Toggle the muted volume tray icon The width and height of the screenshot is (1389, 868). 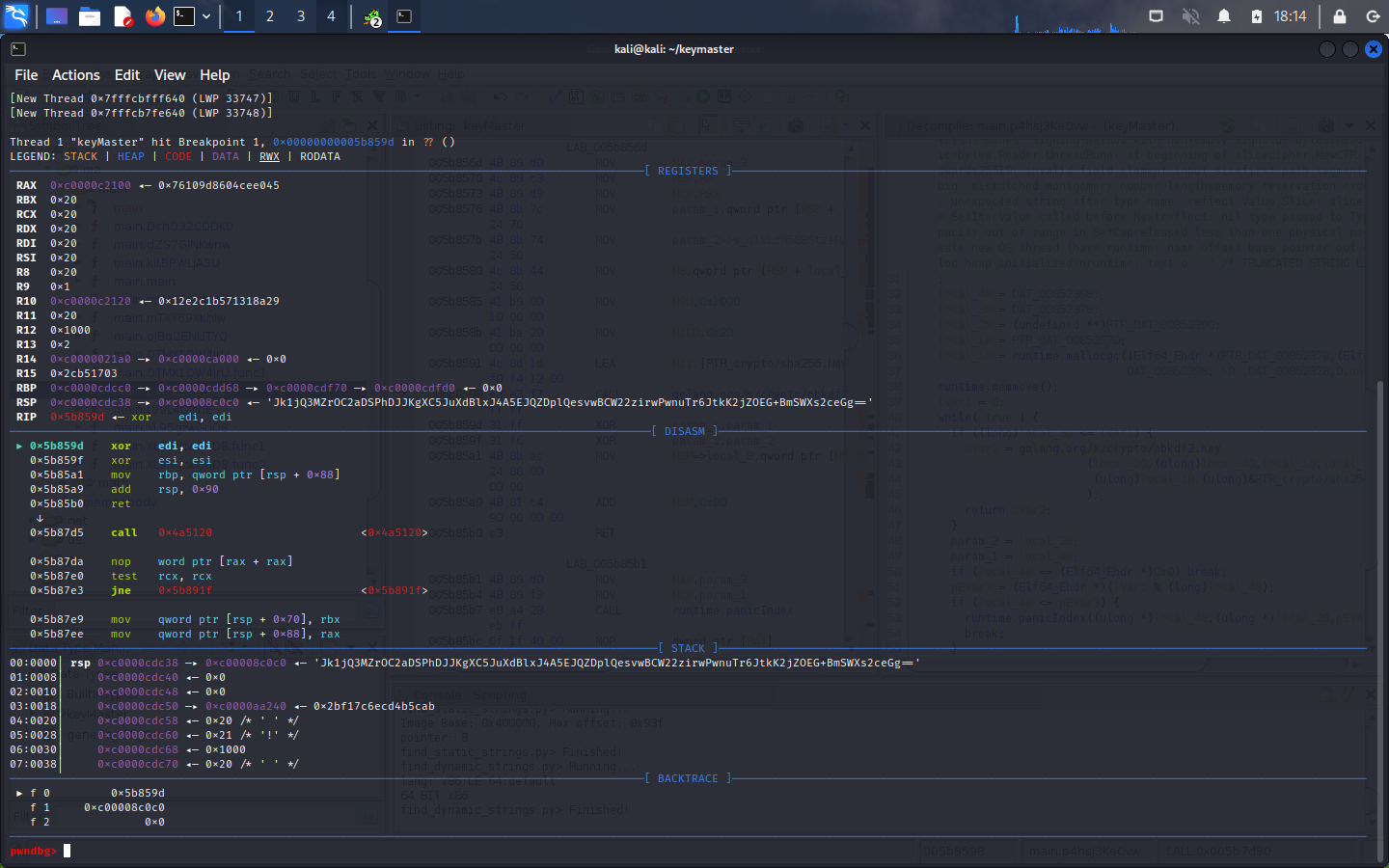(1191, 16)
